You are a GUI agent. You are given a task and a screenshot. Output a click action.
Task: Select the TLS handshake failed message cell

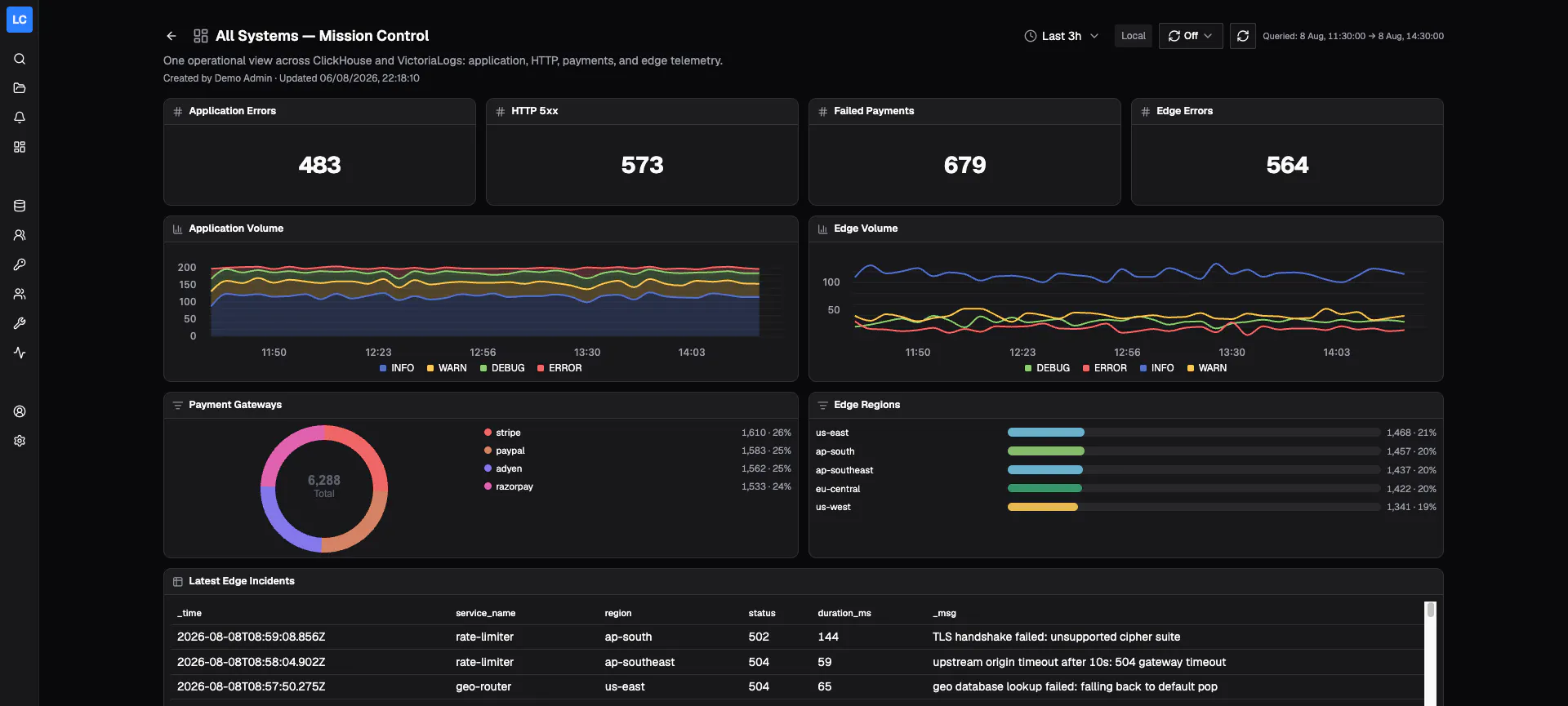(1056, 637)
